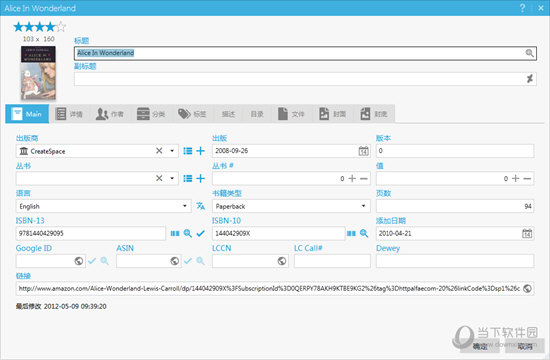The height and width of the screenshot is (360, 550).
Task: Validate ISBN-13 with checkmark icon
Action: (200, 233)
